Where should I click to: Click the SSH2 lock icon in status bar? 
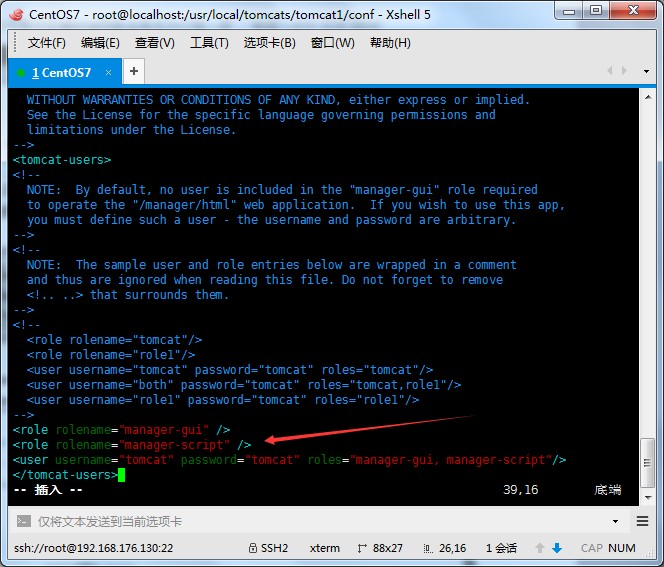(253, 548)
